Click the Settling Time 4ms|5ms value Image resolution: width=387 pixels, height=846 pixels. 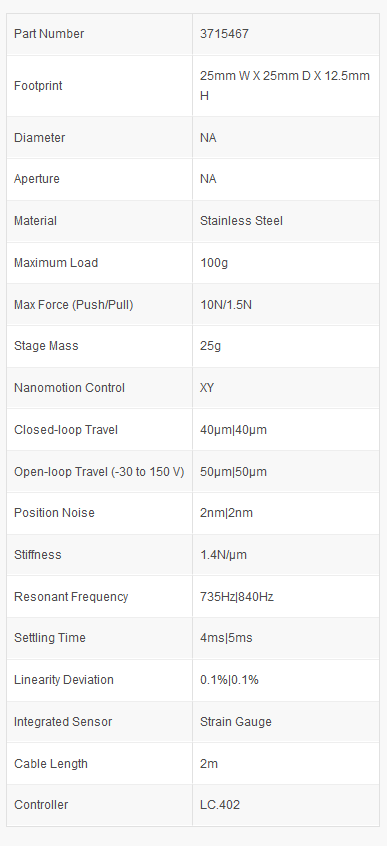(x=226, y=638)
